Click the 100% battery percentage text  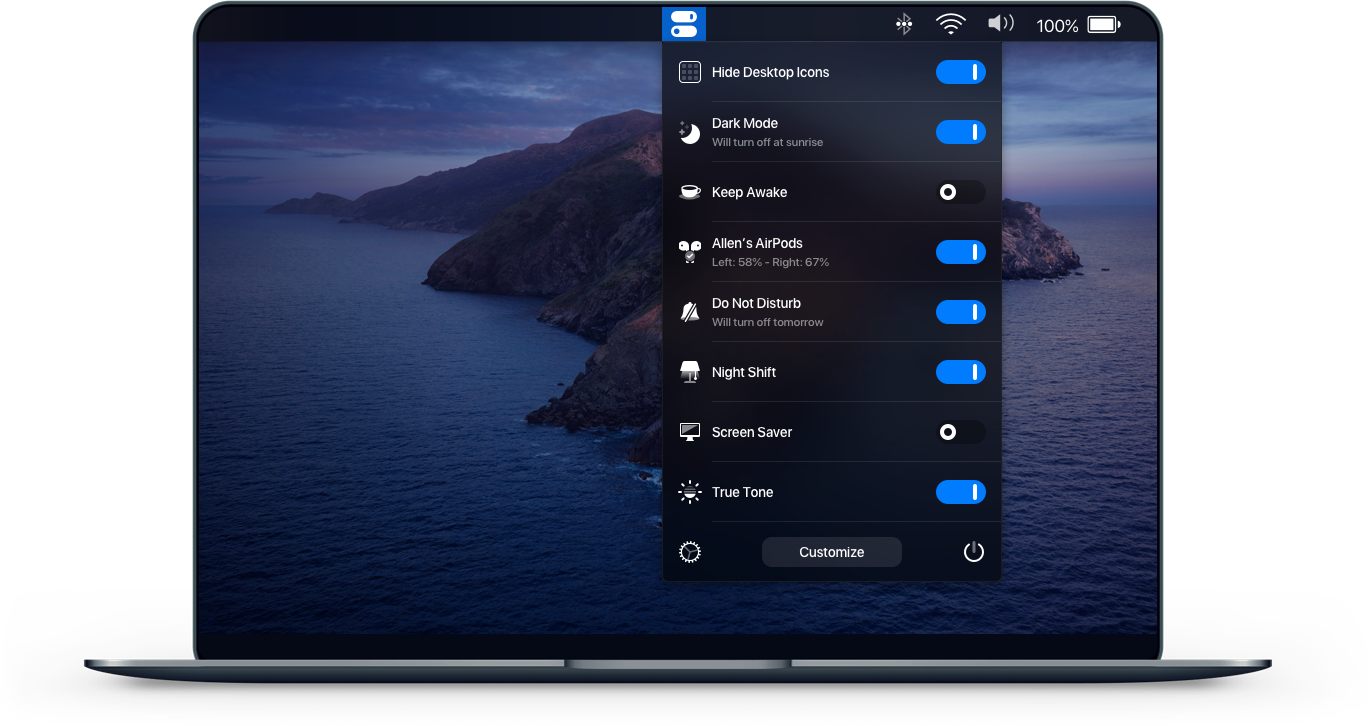1057,26
